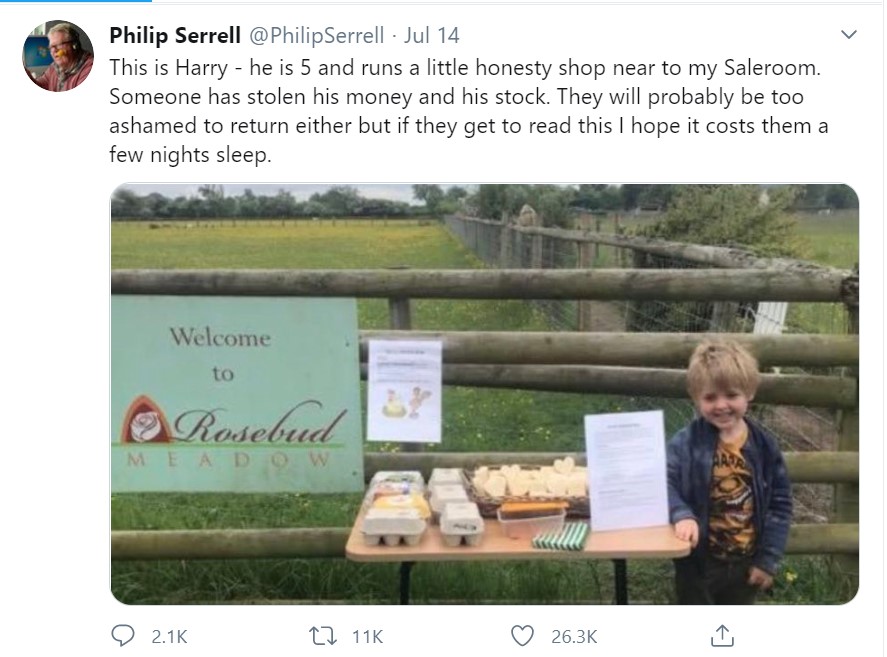Click the reply speech bubble icon
This screenshot has height=657, width=887.
coord(122,636)
